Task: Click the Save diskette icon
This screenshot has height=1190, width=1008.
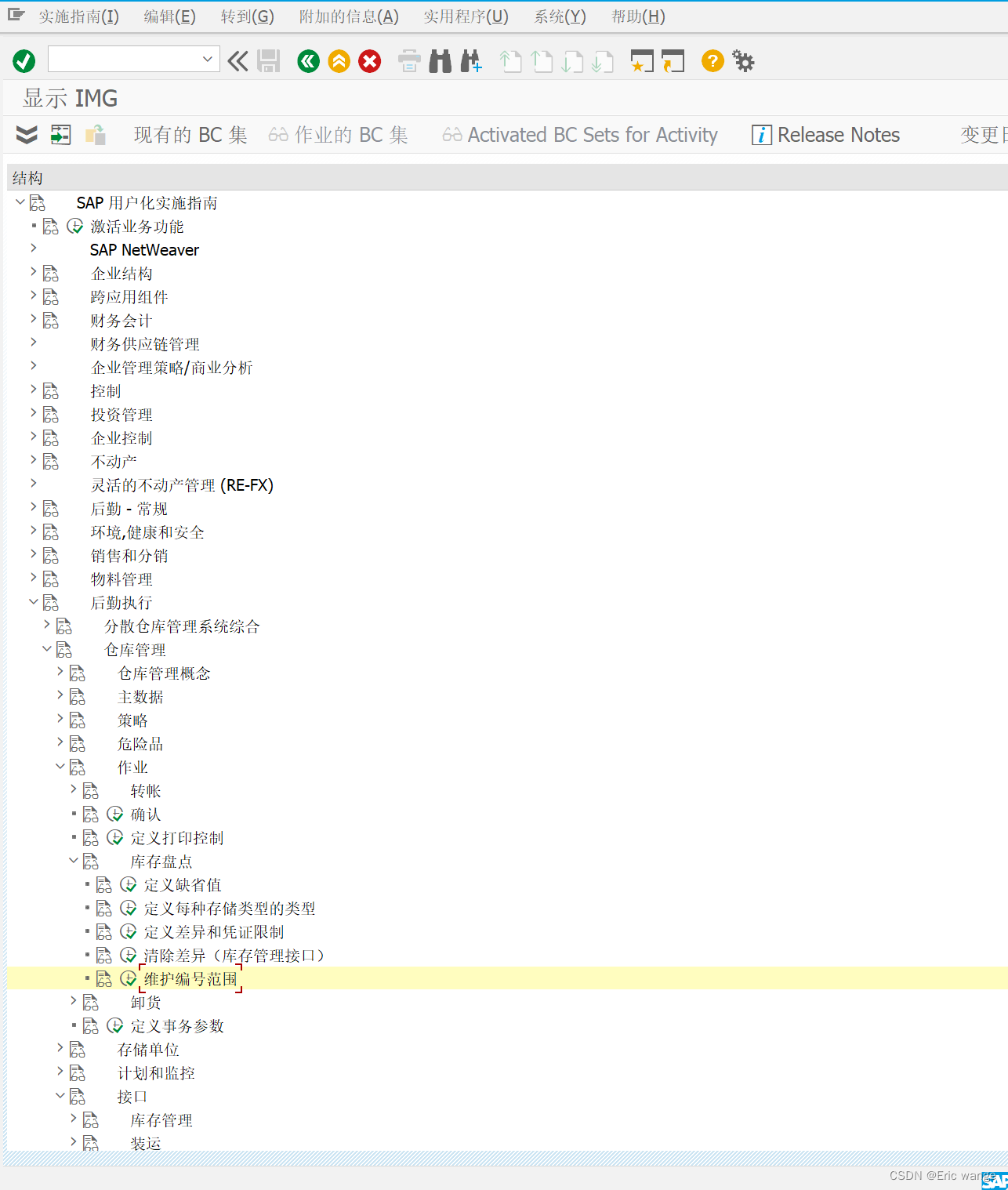Action: click(x=268, y=60)
